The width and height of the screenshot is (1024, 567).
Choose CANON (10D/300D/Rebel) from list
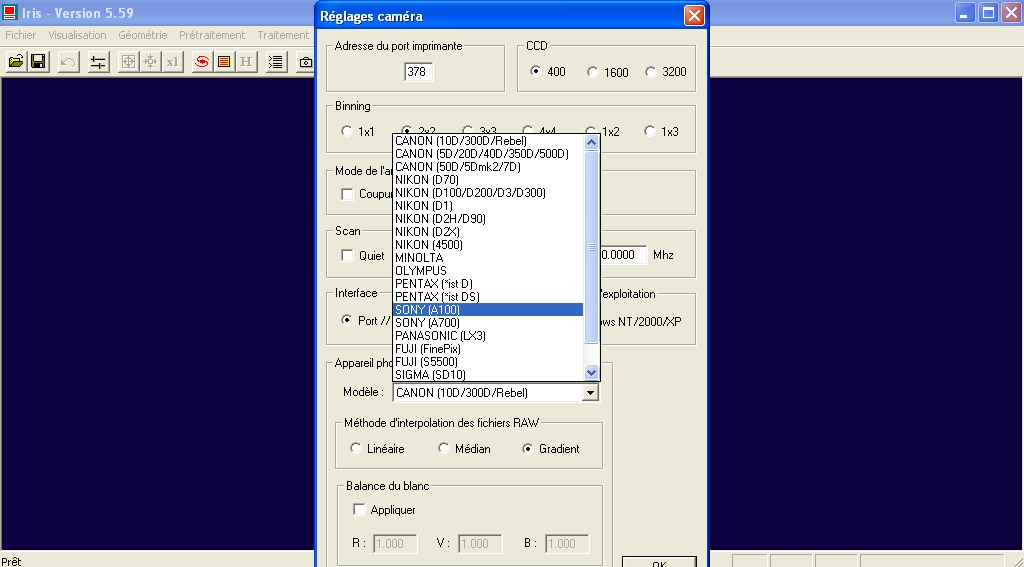click(x=488, y=140)
